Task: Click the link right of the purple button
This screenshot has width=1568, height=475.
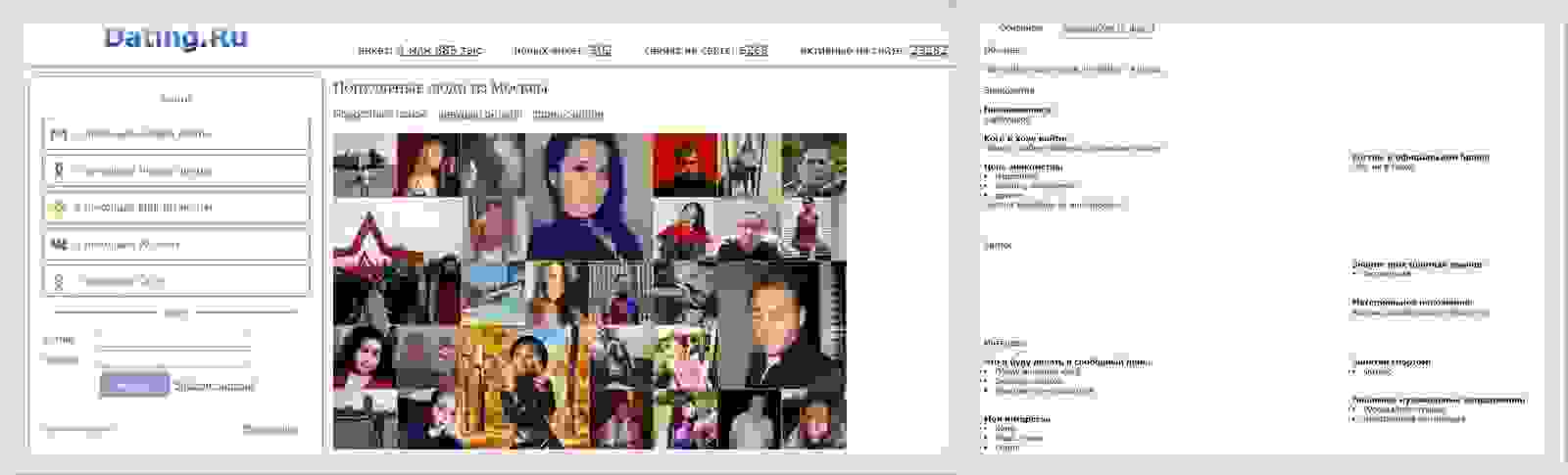Action: coord(214,386)
